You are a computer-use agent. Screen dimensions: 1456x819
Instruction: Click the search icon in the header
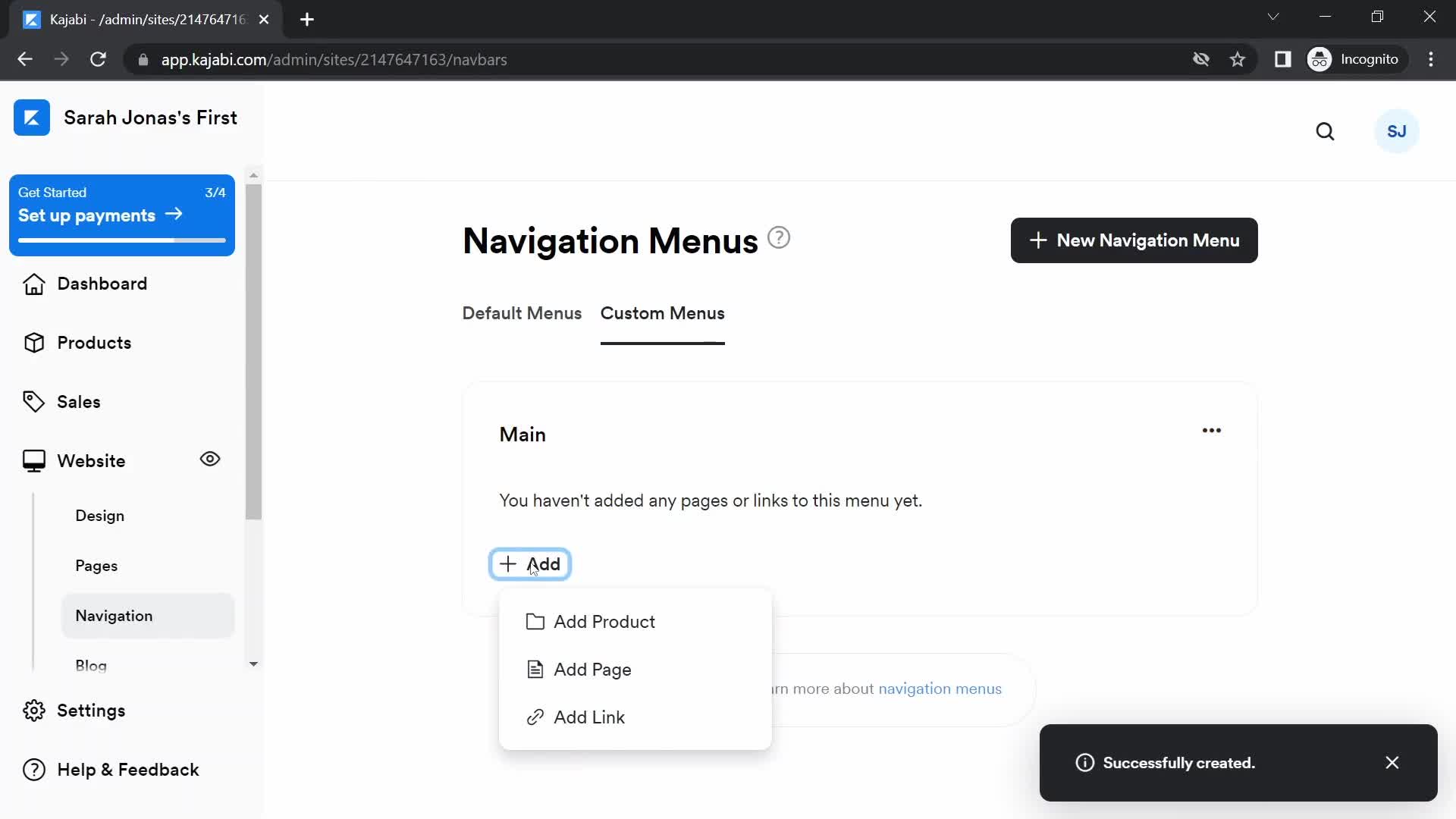point(1324,131)
